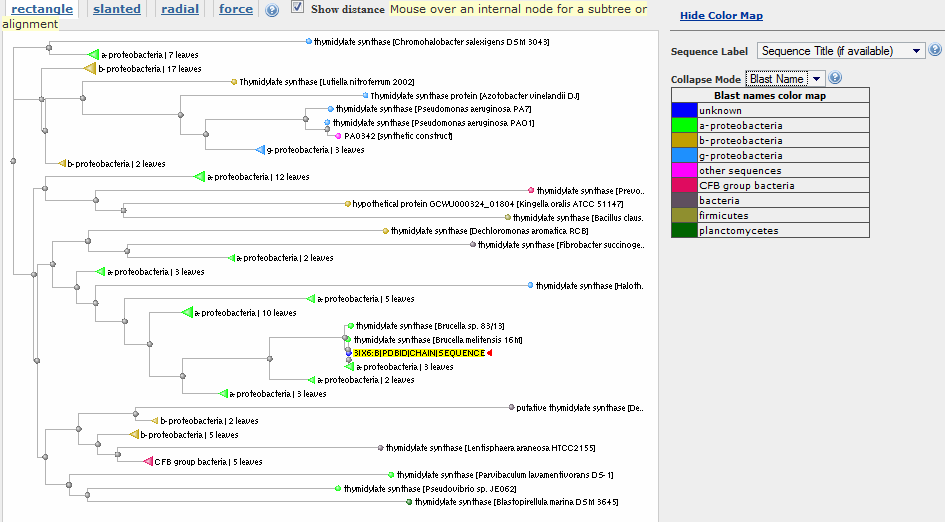Switch to rectangle tree layout
This screenshot has height=522, width=945.
coord(42,9)
